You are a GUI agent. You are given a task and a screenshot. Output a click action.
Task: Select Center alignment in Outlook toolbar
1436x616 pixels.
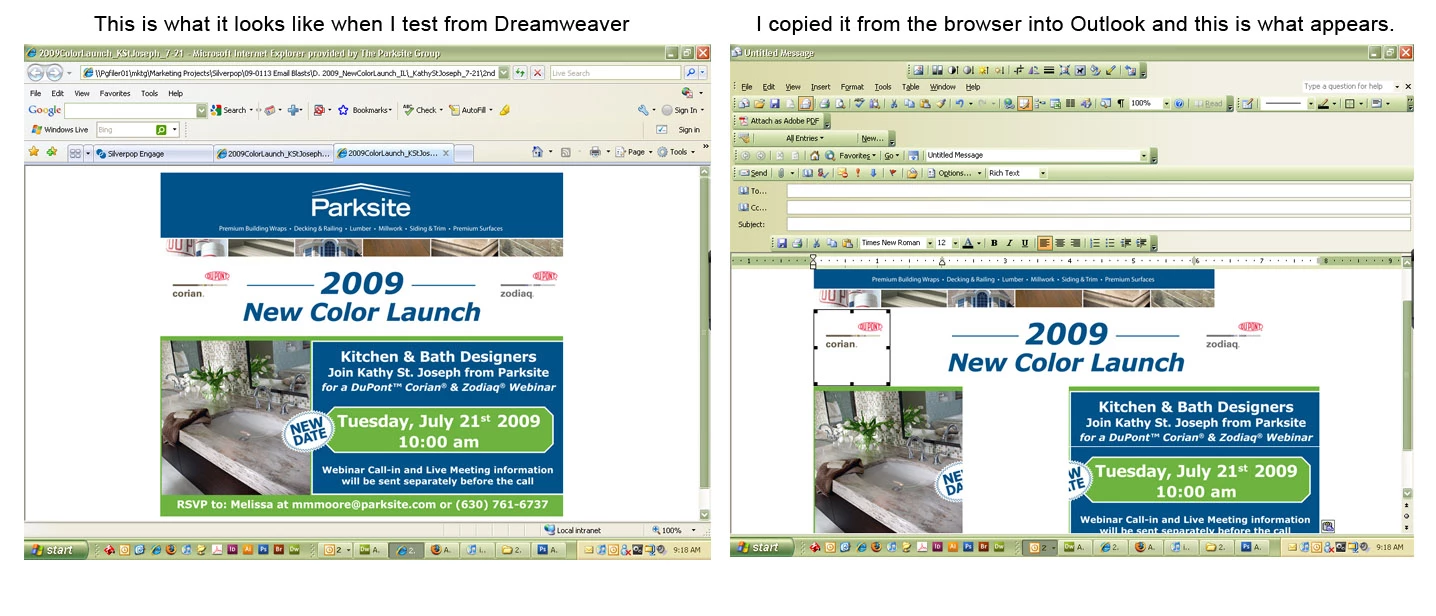pyautogui.click(x=1060, y=243)
